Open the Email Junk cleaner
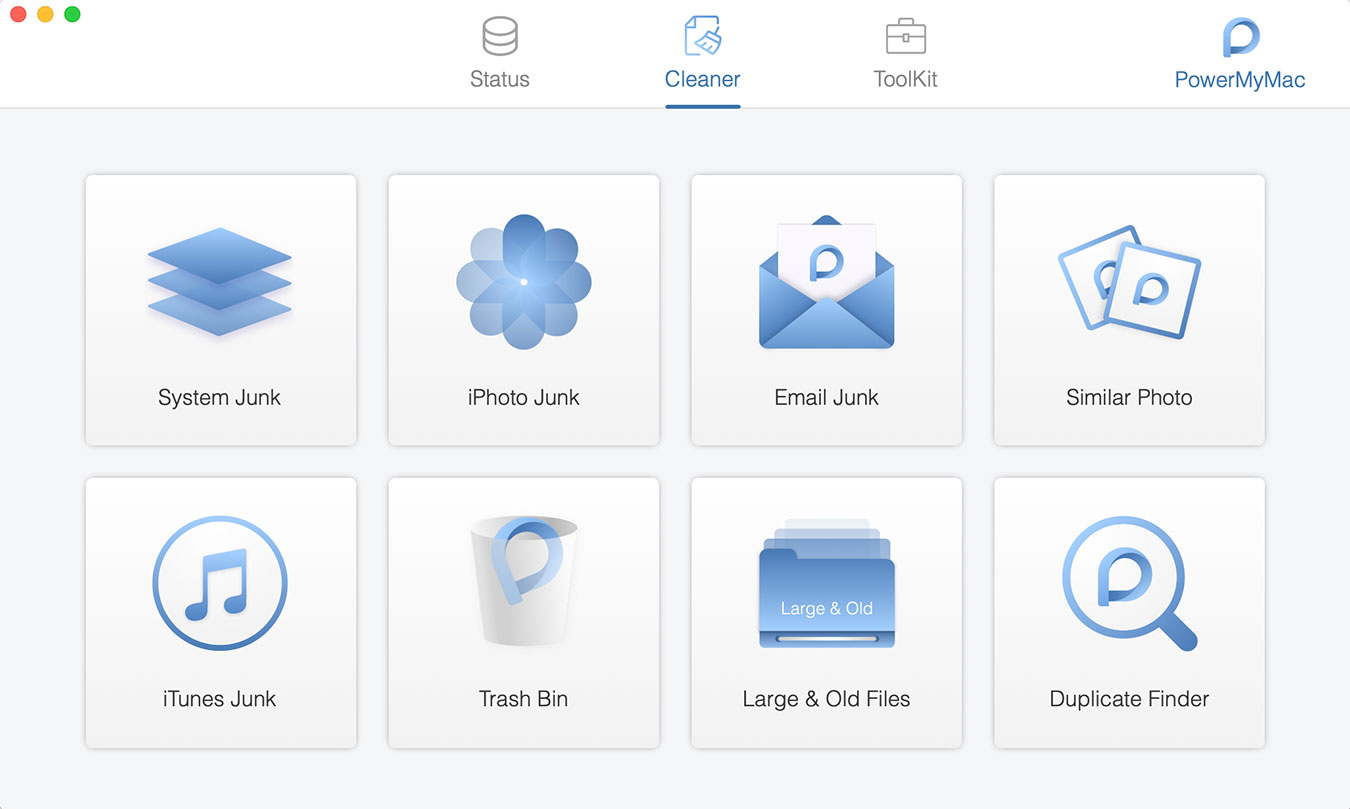This screenshot has width=1350, height=809. click(x=826, y=310)
